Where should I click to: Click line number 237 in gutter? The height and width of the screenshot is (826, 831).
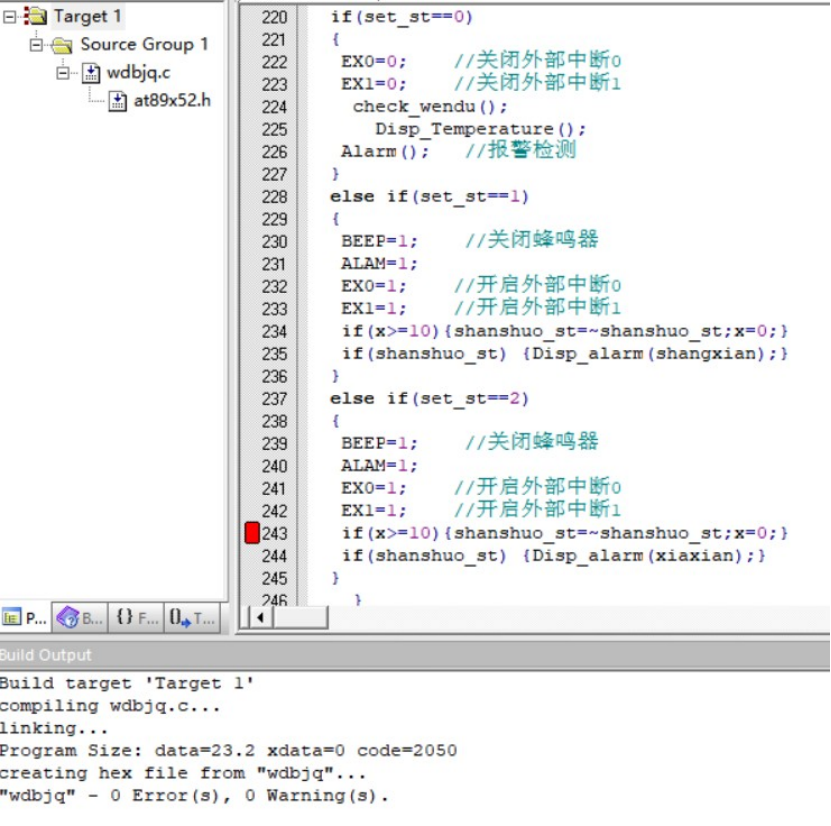click(x=275, y=399)
